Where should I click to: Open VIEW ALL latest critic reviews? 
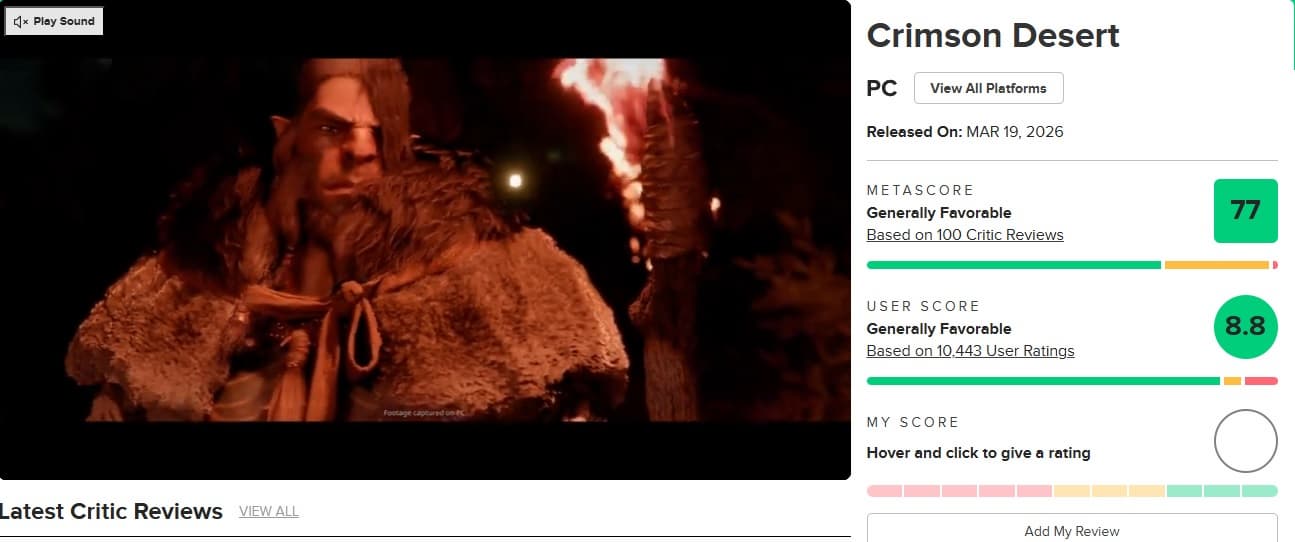(x=269, y=511)
